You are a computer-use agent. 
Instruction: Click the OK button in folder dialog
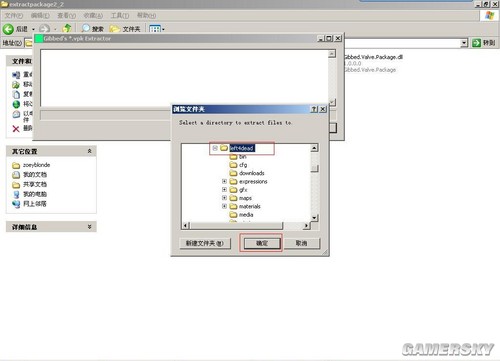click(x=262, y=243)
